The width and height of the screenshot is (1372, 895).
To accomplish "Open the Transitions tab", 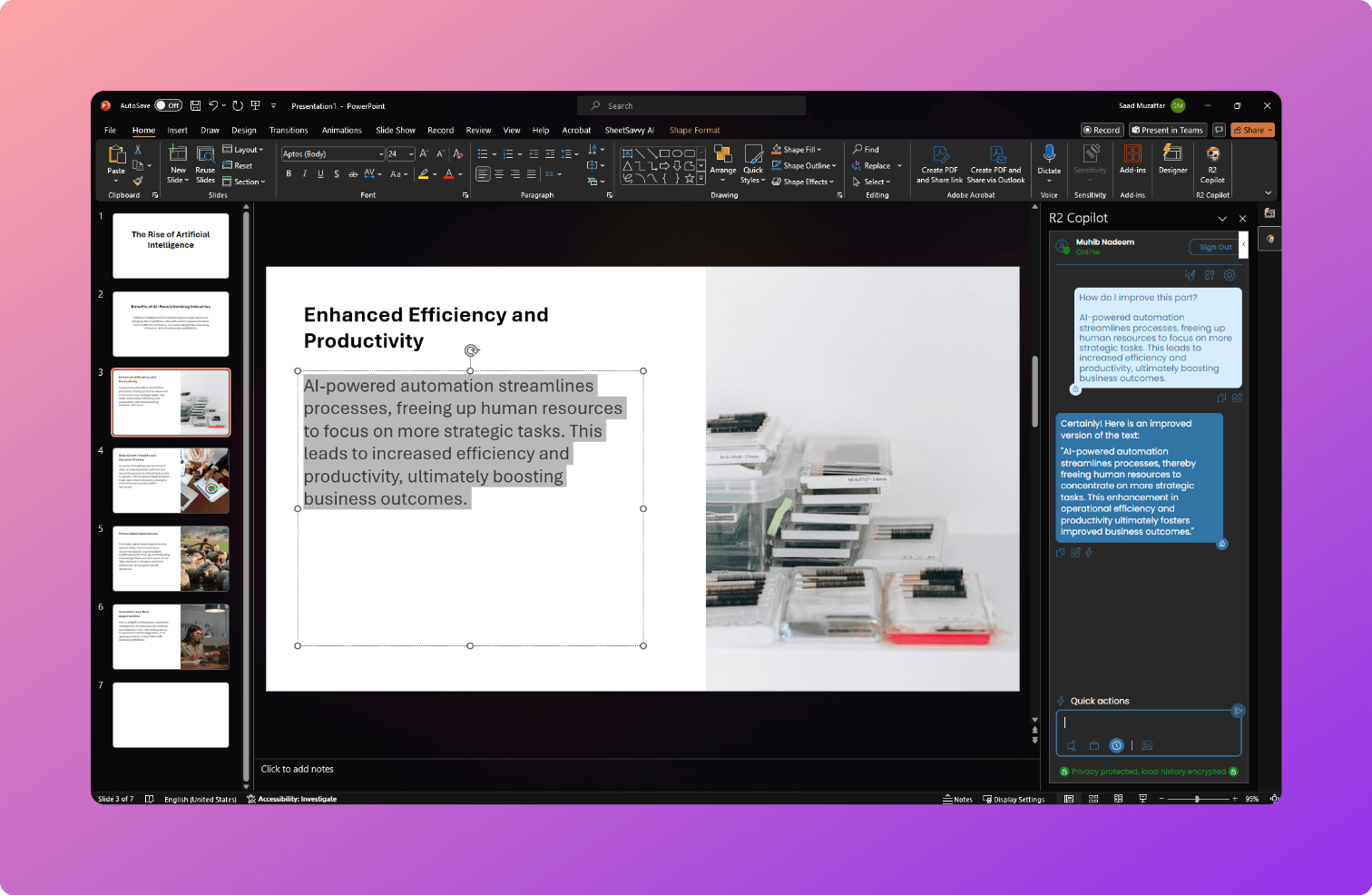I will click(289, 130).
